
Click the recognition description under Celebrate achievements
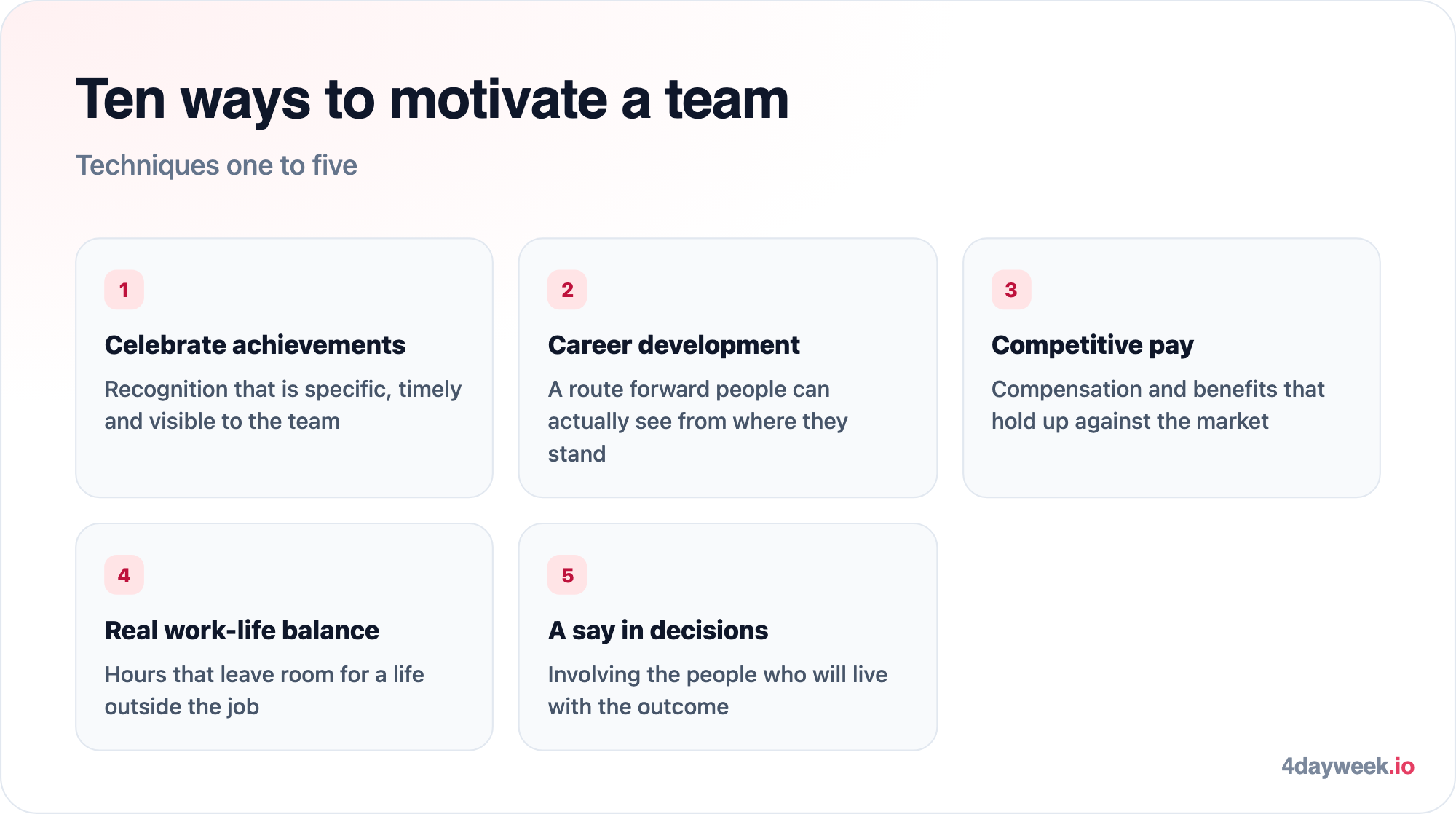pyautogui.click(x=283, y=405)
